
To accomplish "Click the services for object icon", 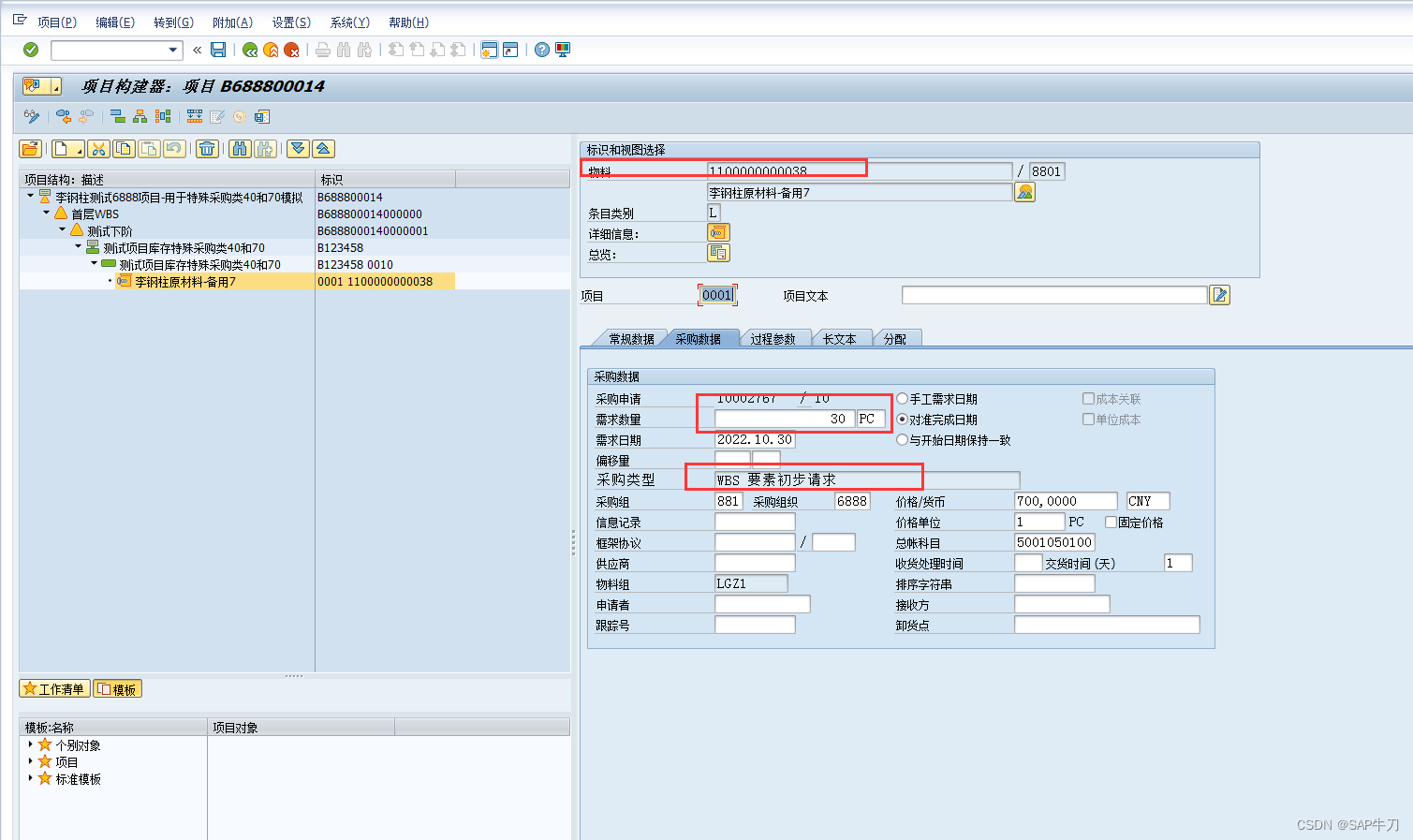I will tap(41, 86).
